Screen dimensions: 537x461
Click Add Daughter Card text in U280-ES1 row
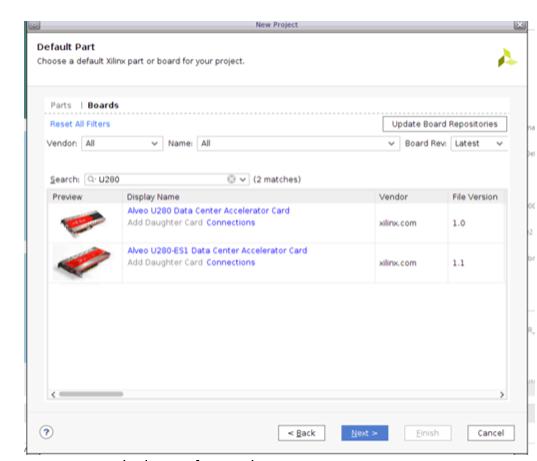point(165,262)
